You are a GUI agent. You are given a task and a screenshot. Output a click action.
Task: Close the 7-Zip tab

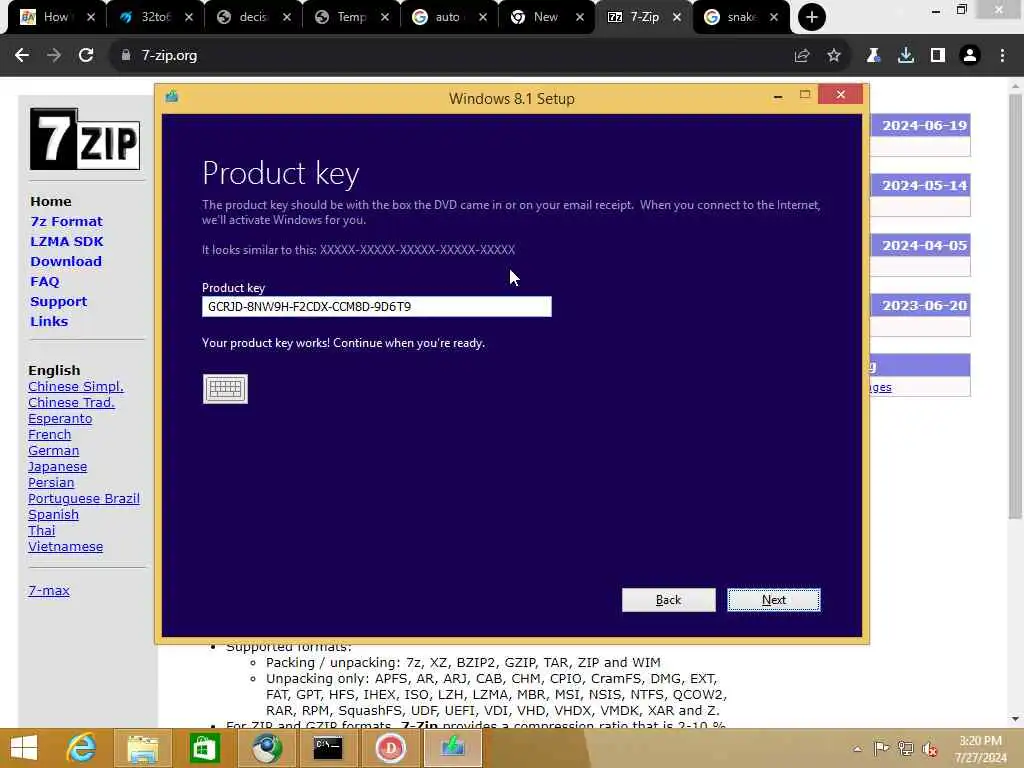[677, 17]
